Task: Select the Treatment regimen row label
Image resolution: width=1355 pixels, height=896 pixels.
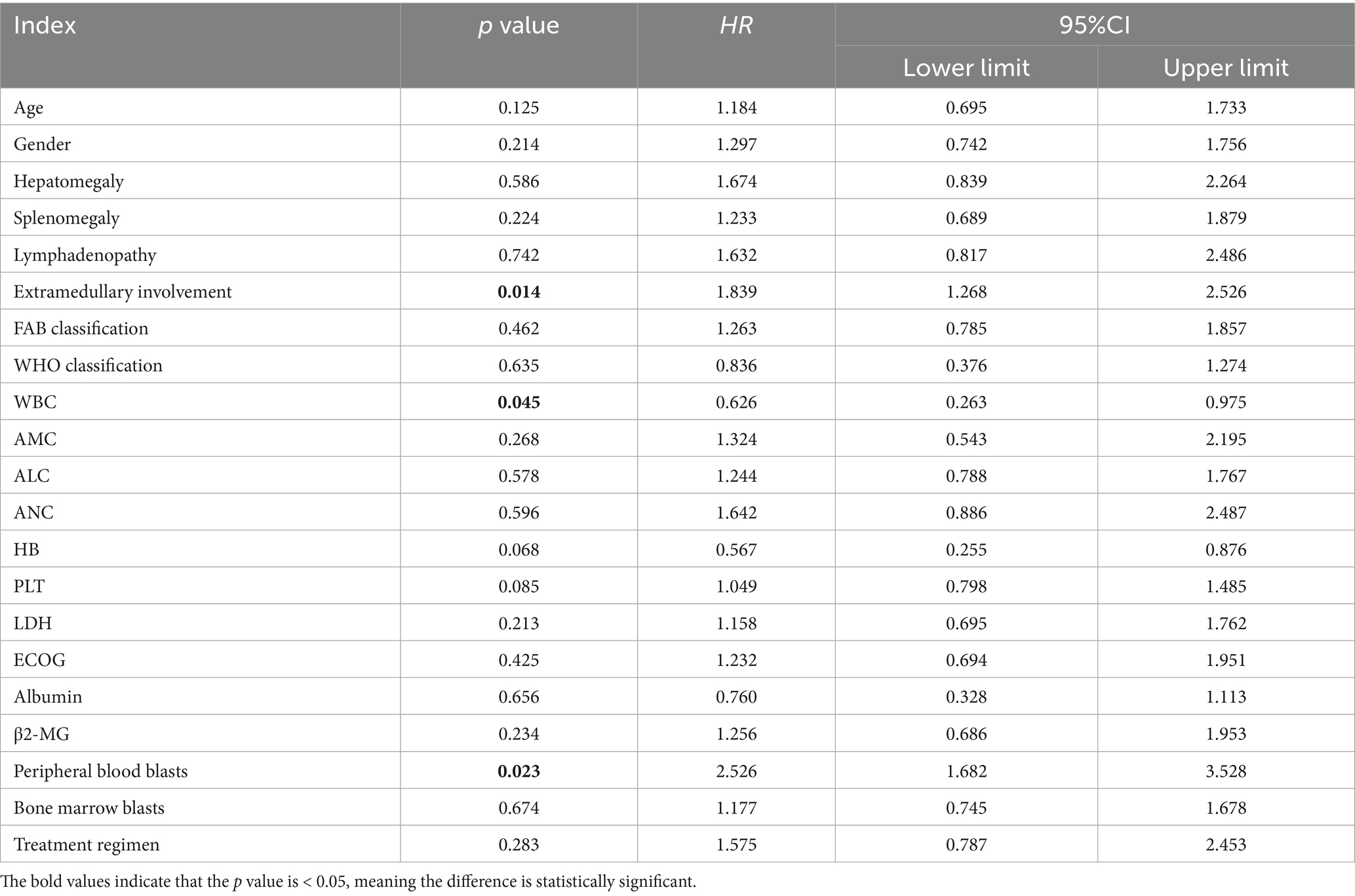Action: tap(87, 844)
